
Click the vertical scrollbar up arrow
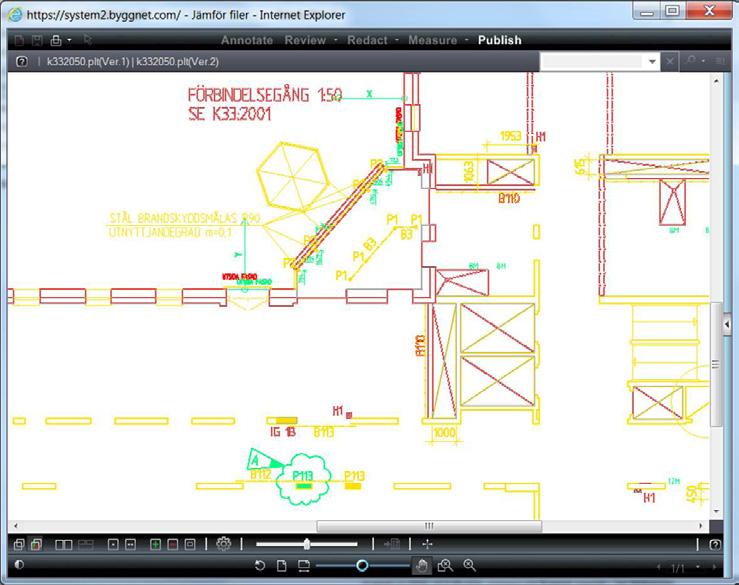click(x=716, y=81)
